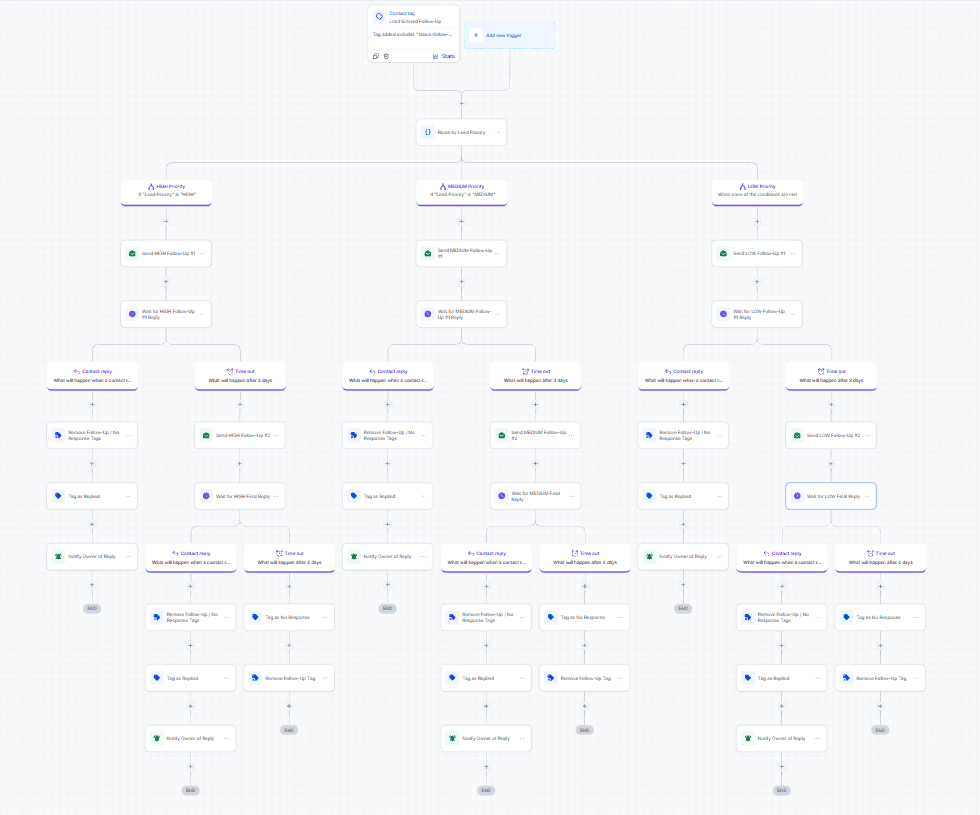
Task: Add a step directly below the MEDIUM Priority condition
Action: pos(462,221)
